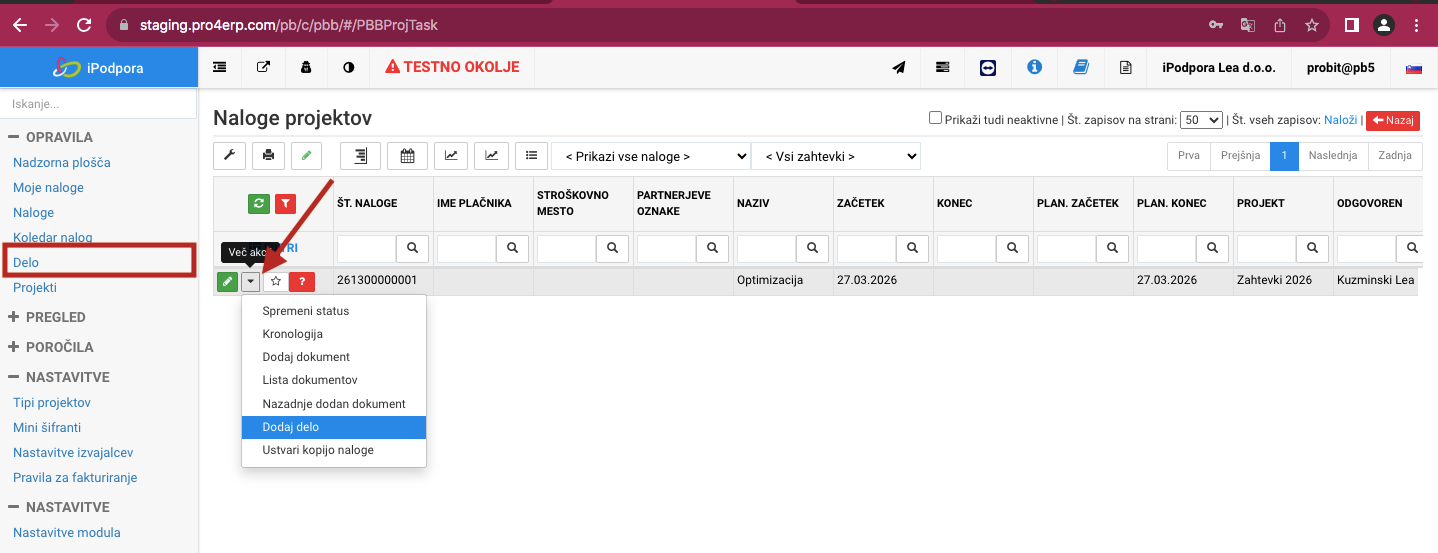Choose Lista dokumentov menu entry
The width and height of the screenshot is (1438, 553).
tap(334, 380)
